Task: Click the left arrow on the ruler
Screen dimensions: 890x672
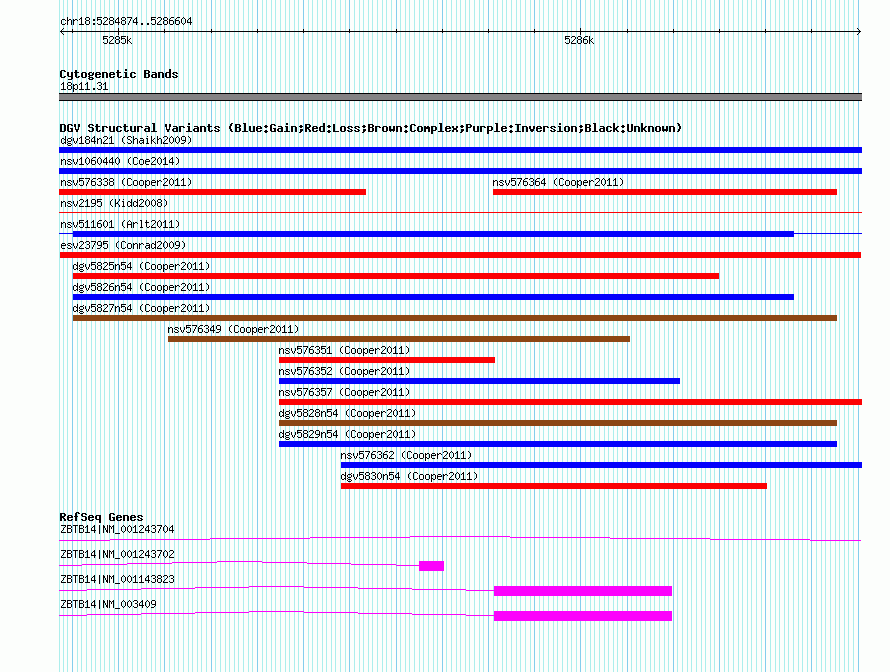Action: coord(62,32)
